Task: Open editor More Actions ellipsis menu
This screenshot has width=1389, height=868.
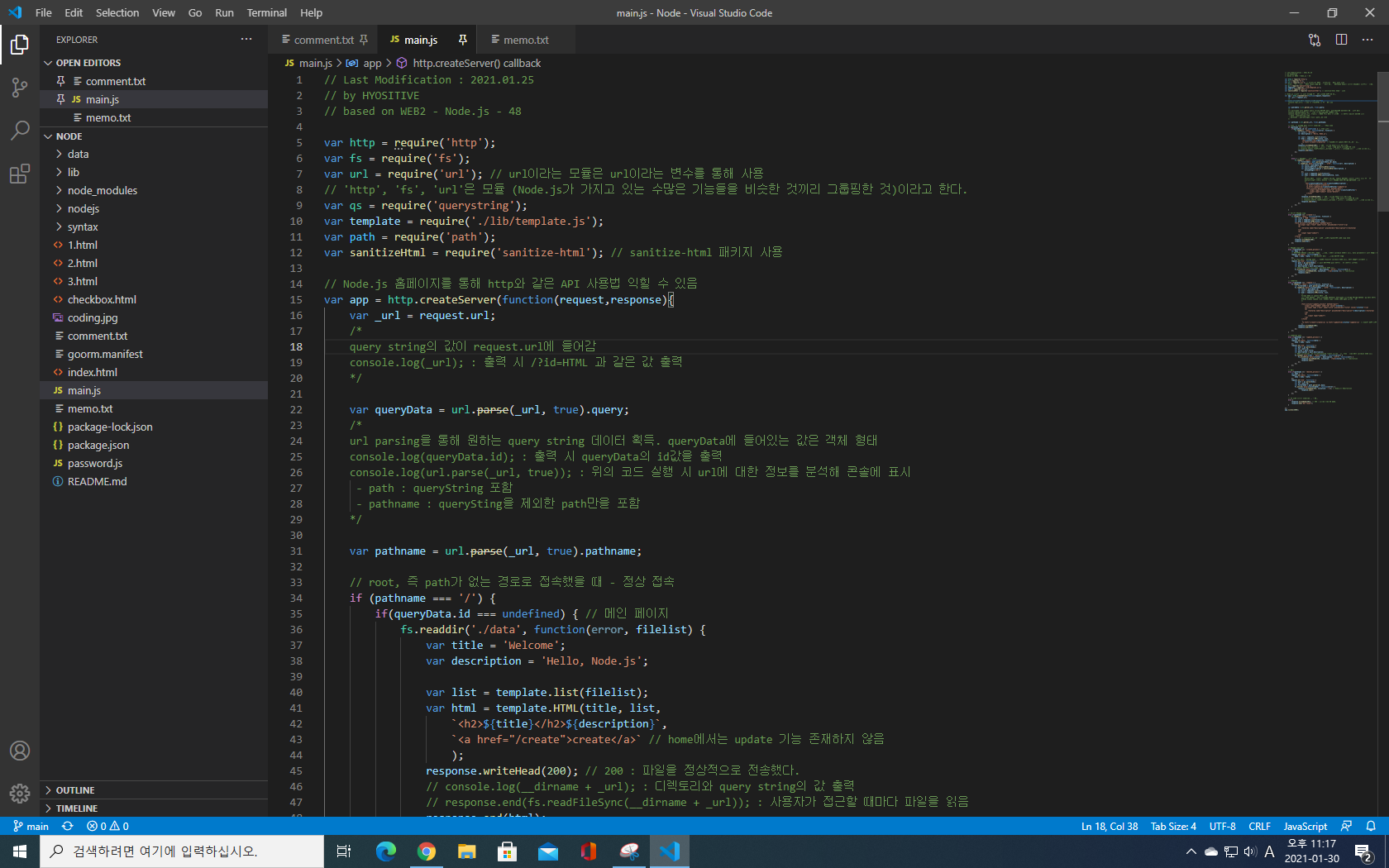Action: [x=1368, y=40]
